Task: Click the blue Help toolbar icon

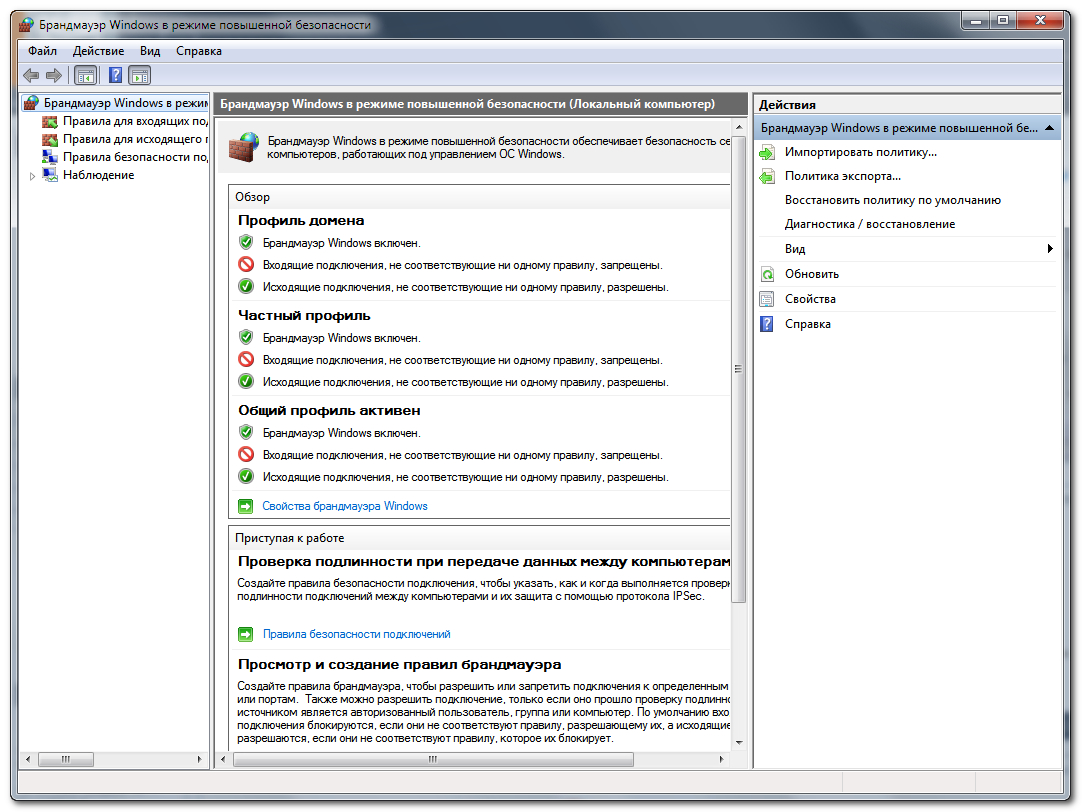Action: (115, 75)
